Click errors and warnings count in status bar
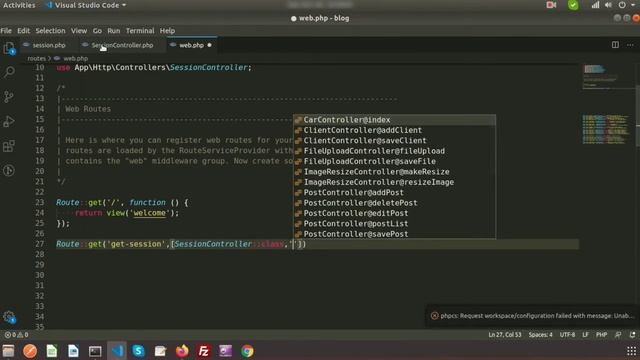 [x=16, y=335]
